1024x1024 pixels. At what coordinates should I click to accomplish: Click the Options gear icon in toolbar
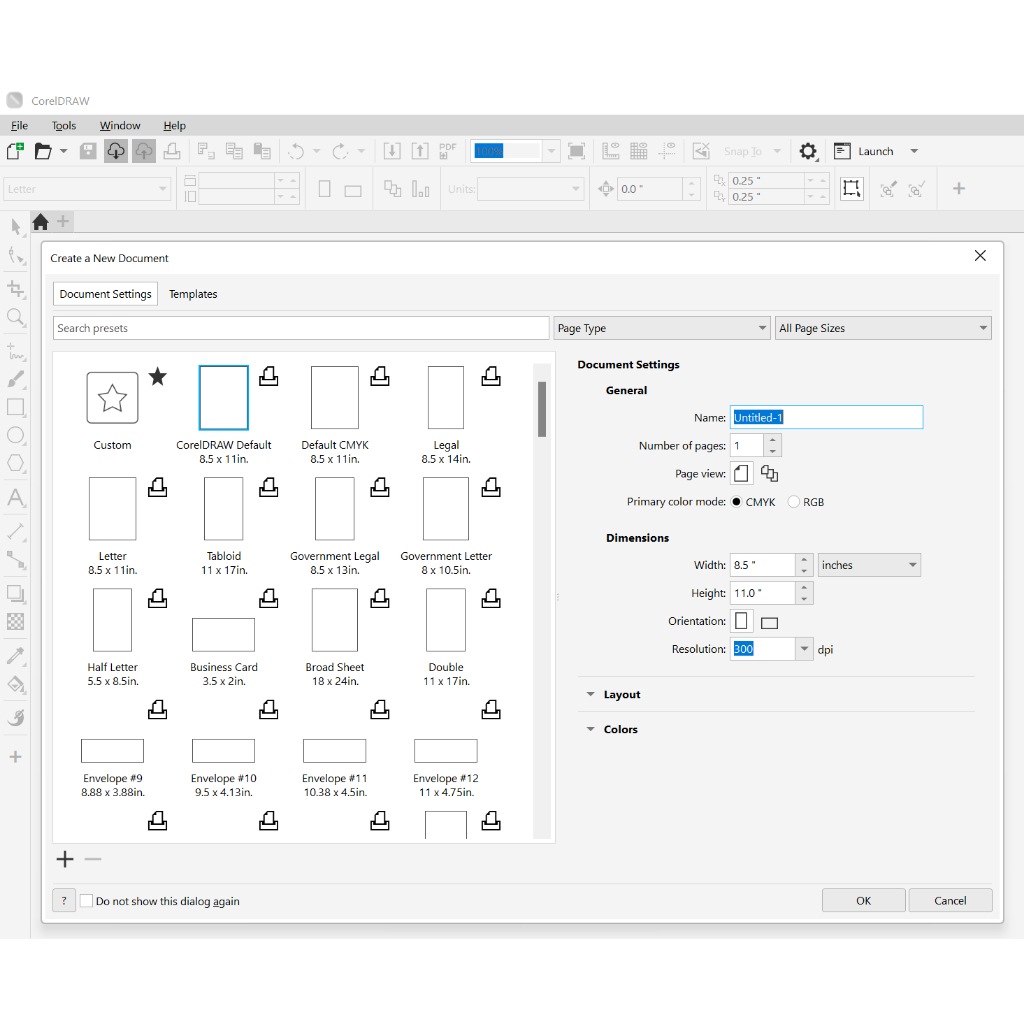tap(808, 152)
